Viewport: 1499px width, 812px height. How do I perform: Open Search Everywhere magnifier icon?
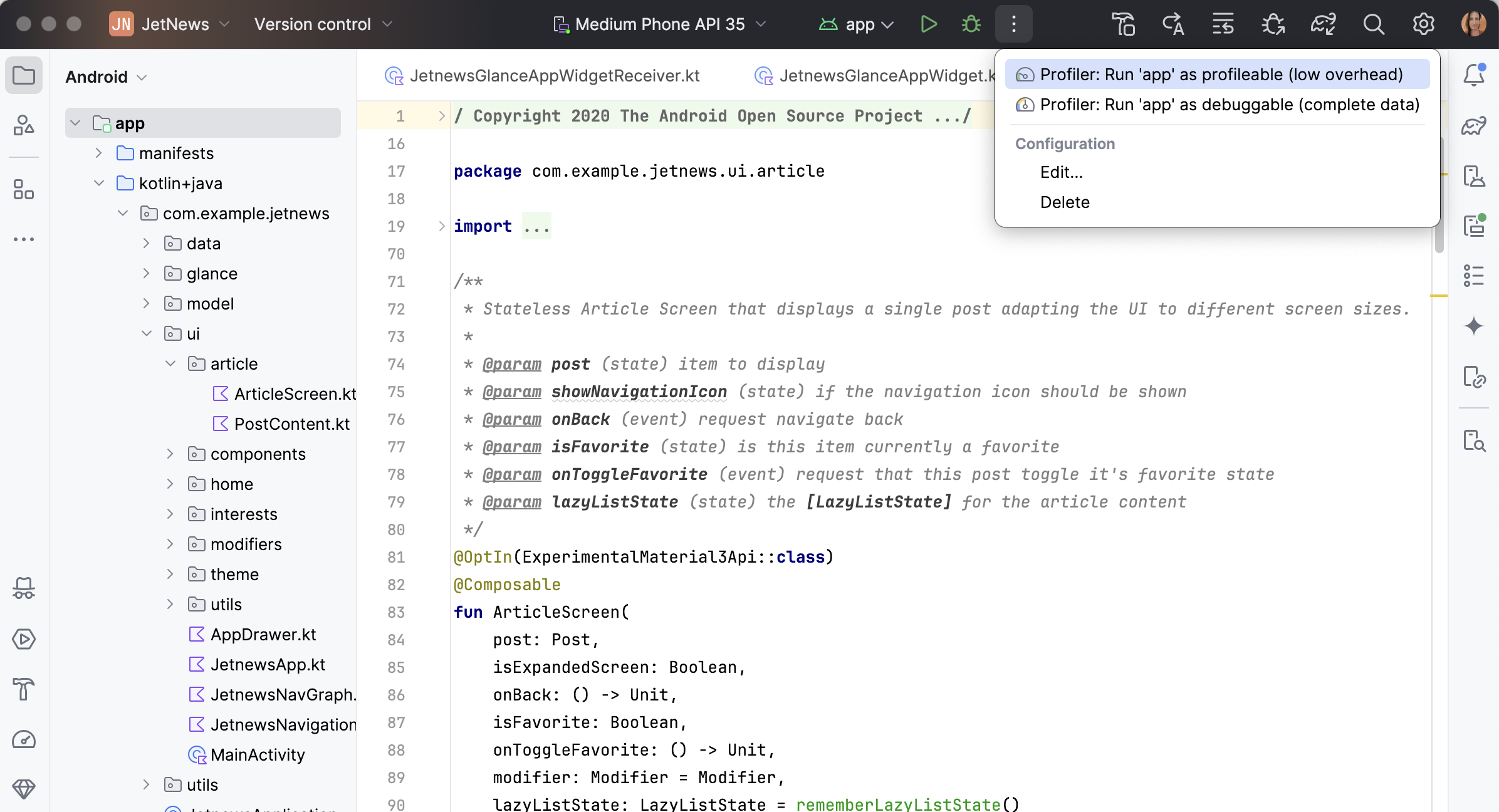(x=1373, y=24)
